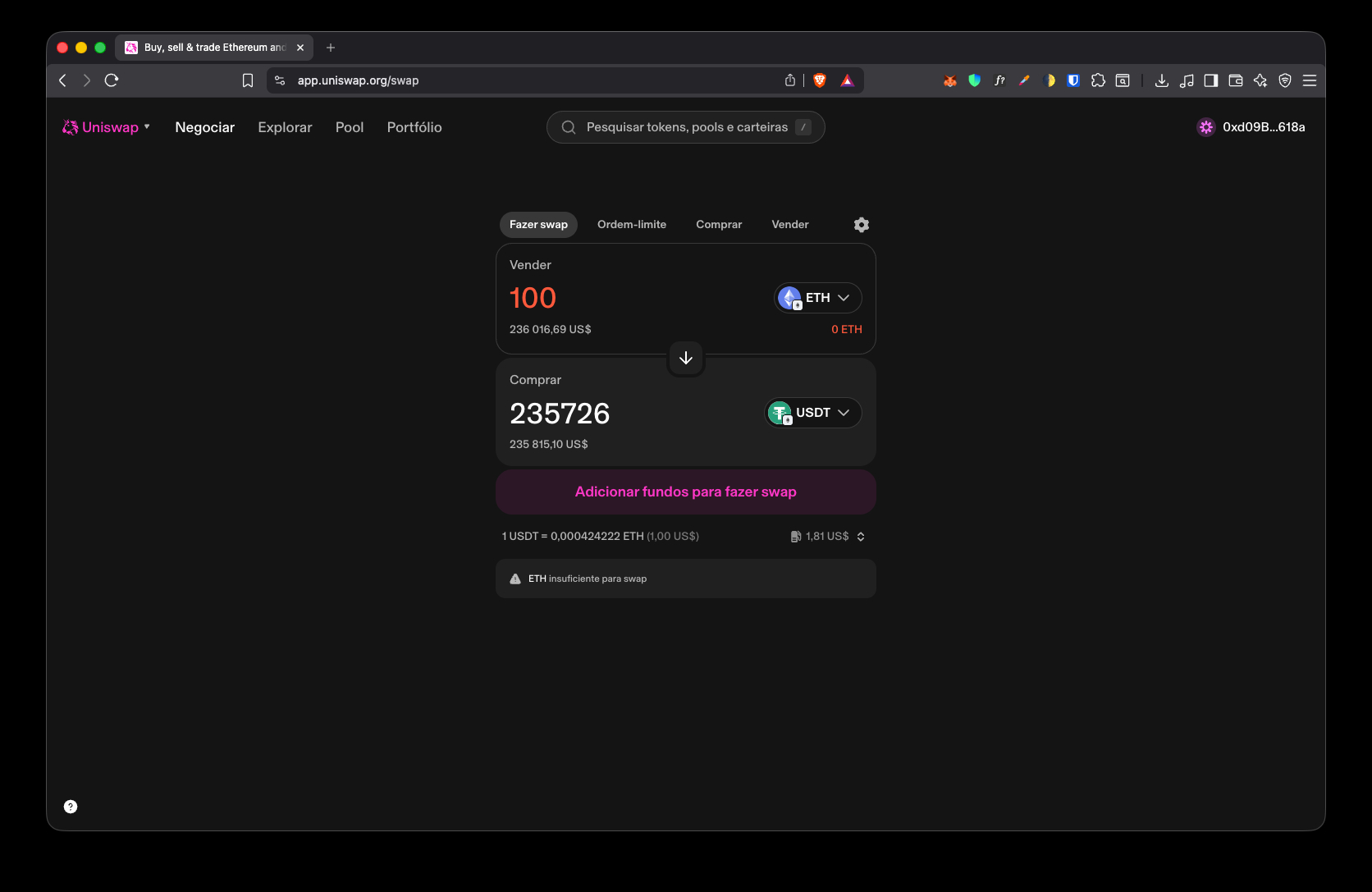Go back to previous page

click(x=62, y=80)
